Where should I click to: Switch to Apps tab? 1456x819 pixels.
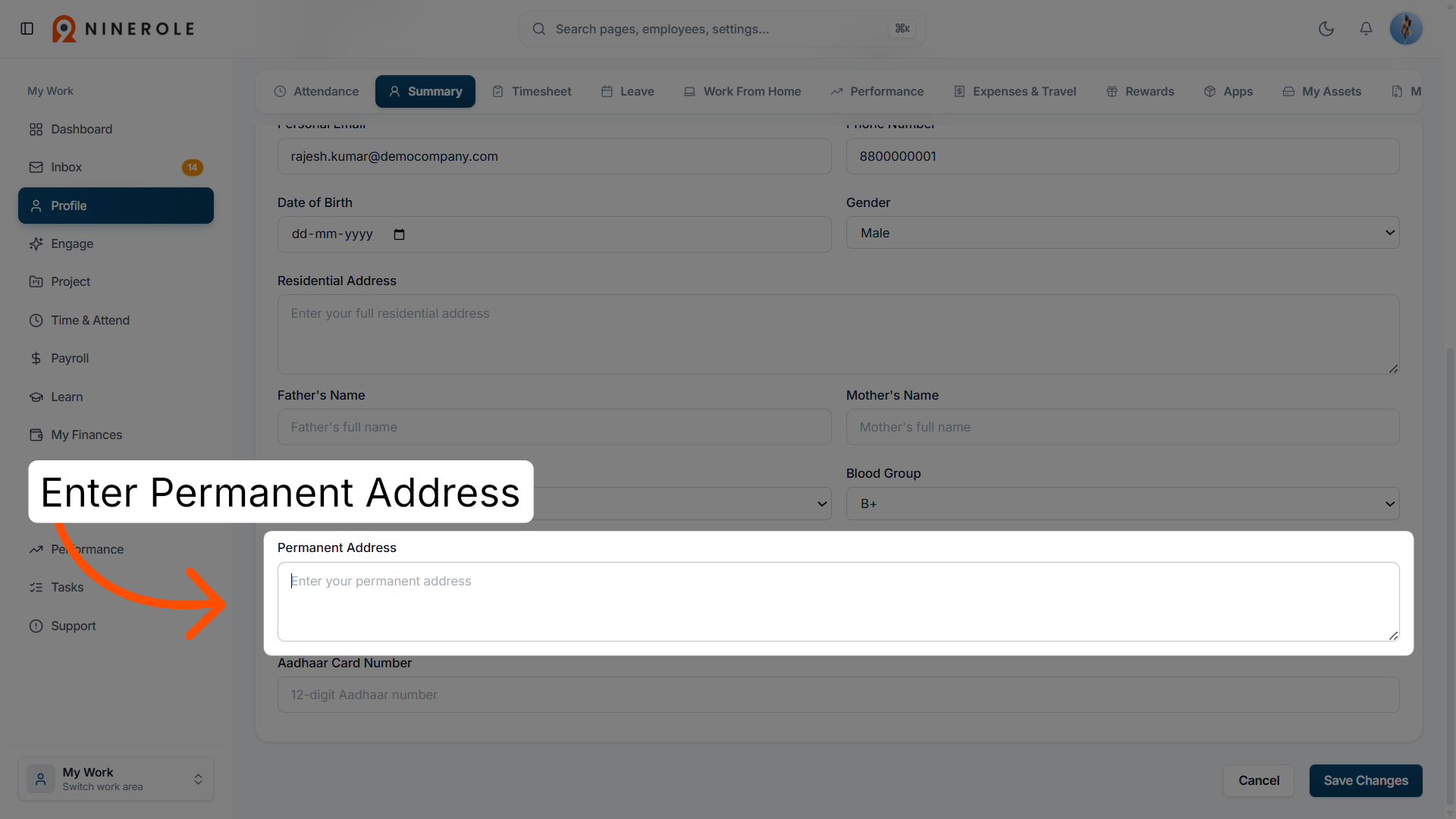click(x=1228, y=91)
